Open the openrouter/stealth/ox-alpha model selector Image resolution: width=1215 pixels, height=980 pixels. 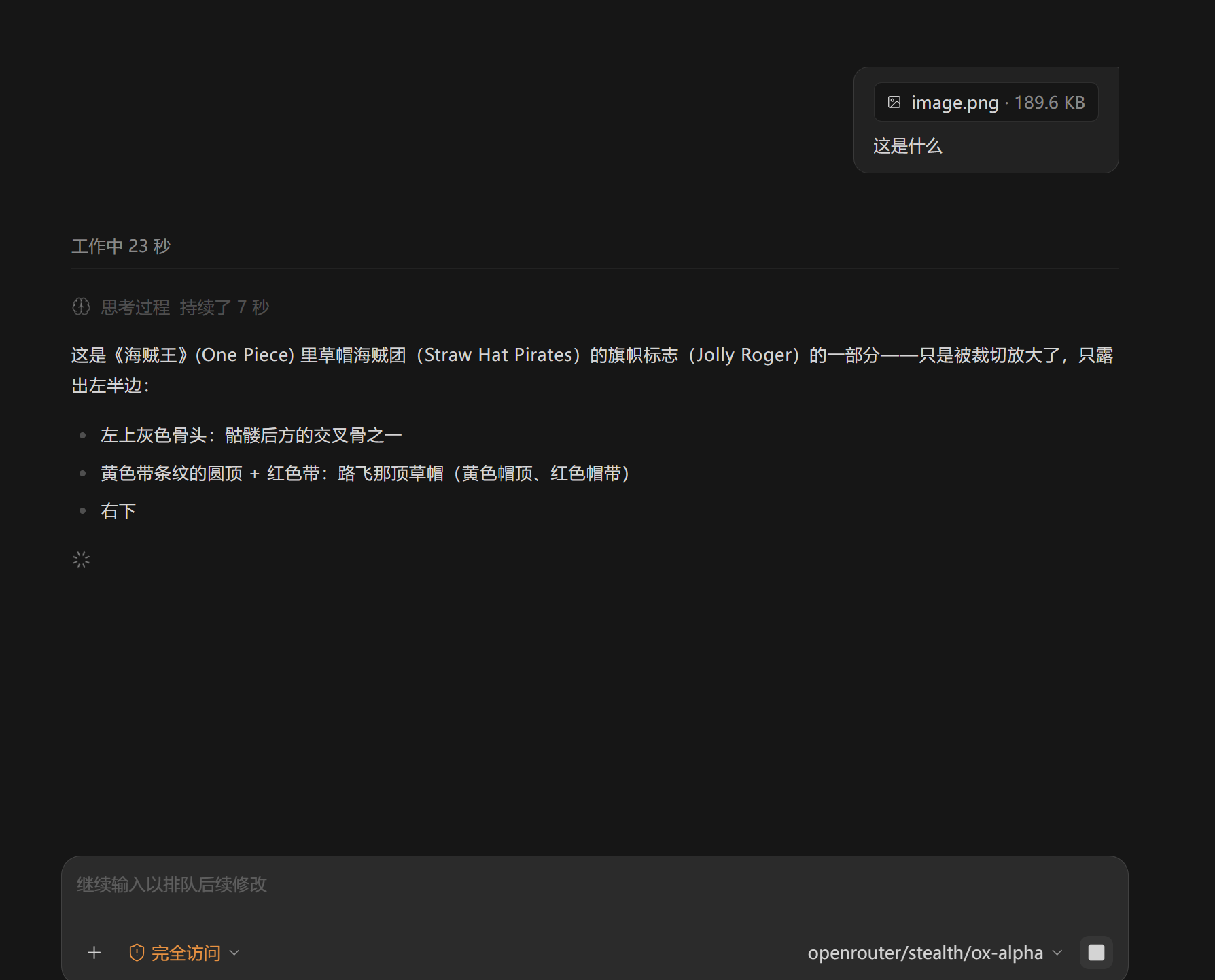pos(934,953)
